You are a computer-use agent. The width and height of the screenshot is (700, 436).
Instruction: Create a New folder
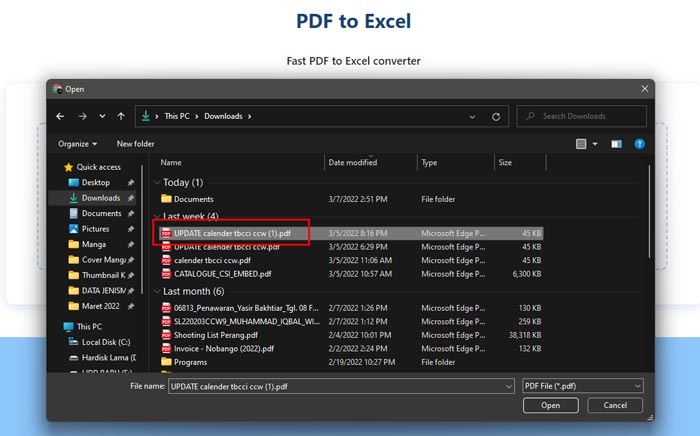click(135, 144)
